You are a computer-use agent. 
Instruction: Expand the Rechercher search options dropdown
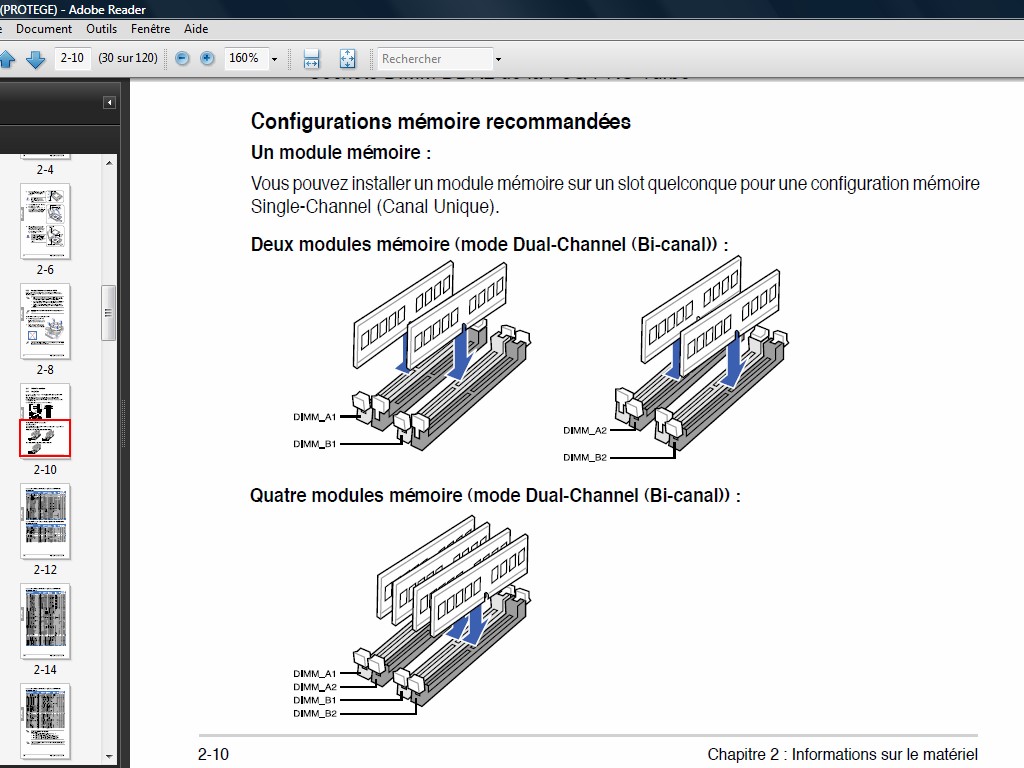(498, 59)
